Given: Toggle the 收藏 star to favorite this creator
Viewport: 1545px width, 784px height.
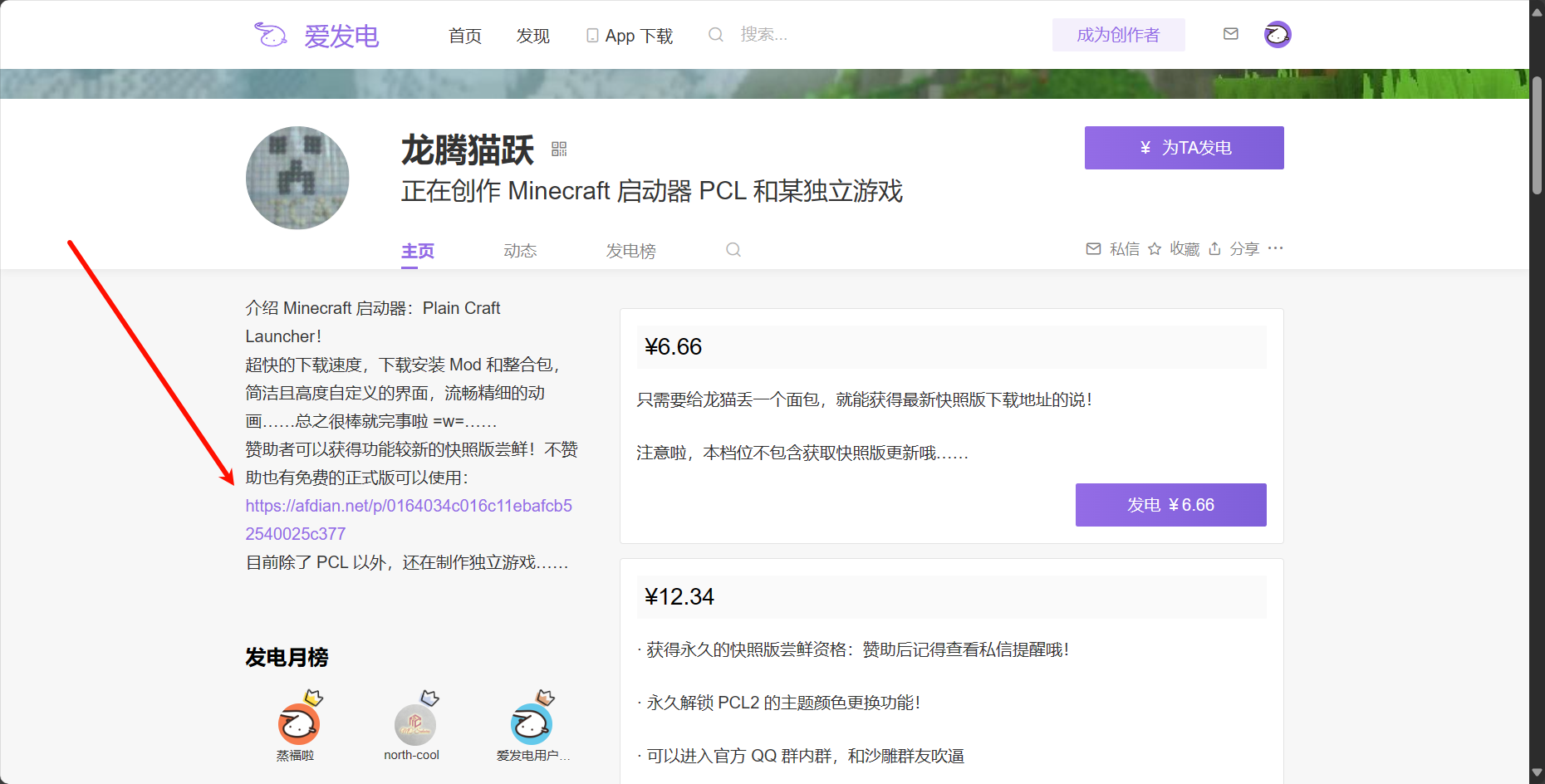Looking at the screenshot, I should pos(1155,248).
